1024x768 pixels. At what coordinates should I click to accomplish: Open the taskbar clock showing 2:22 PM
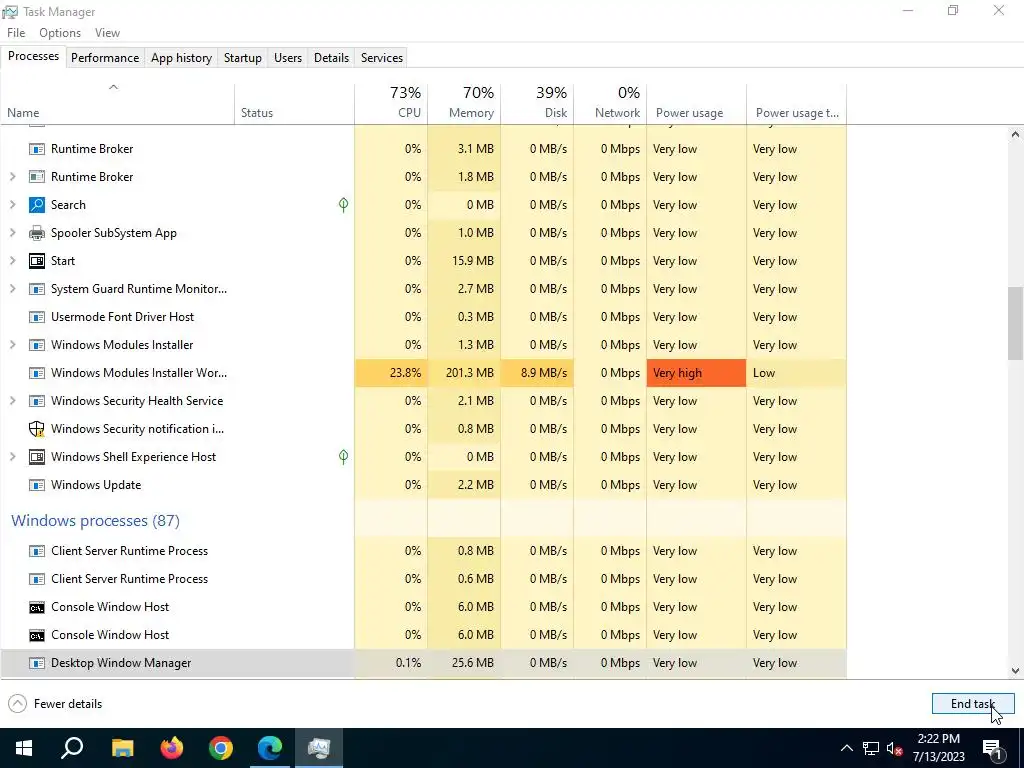(938, 748)
